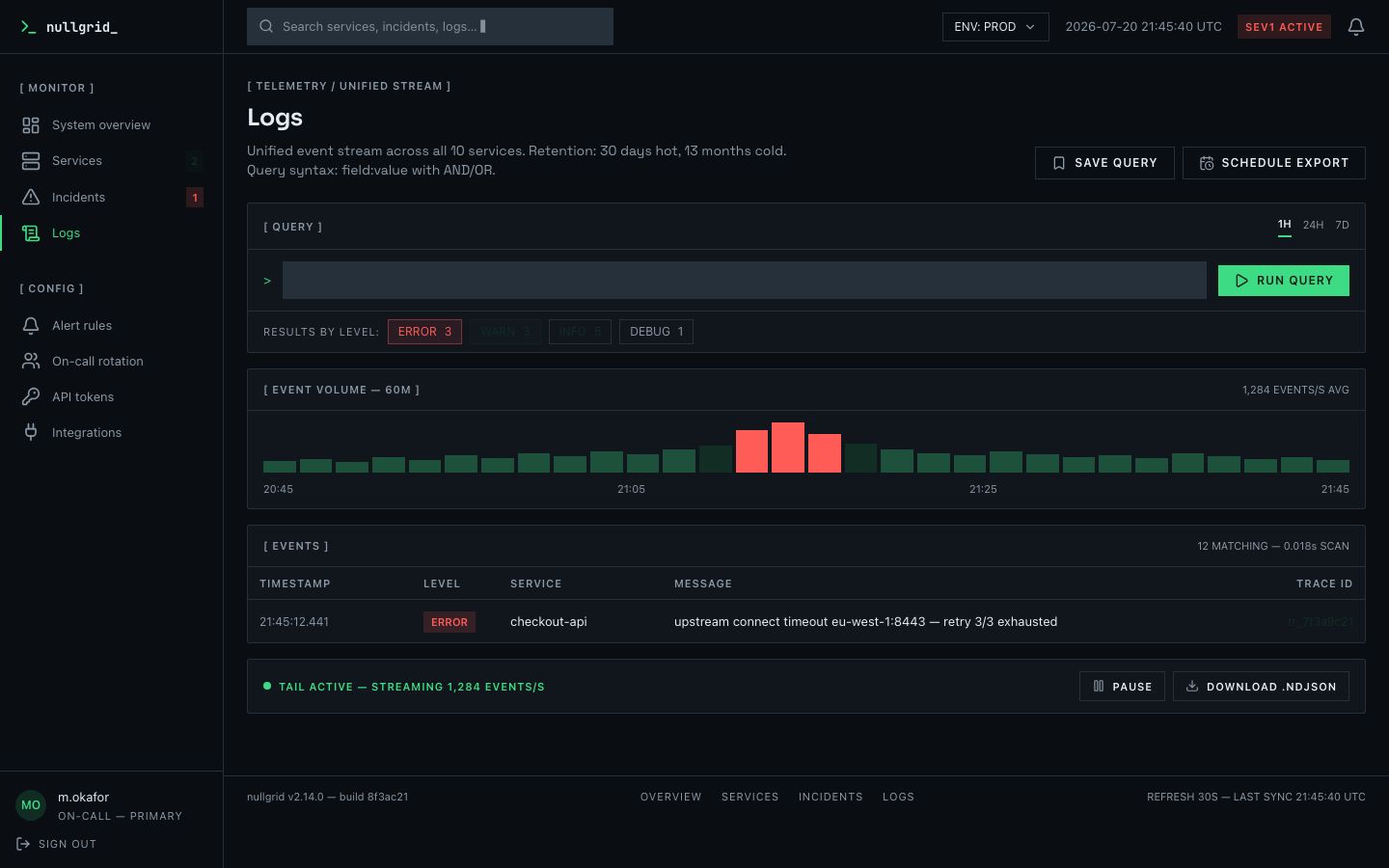Click the bookmark icon on Save Query
Viewport: 1389px width, 868px height.
click(1059, 163)
